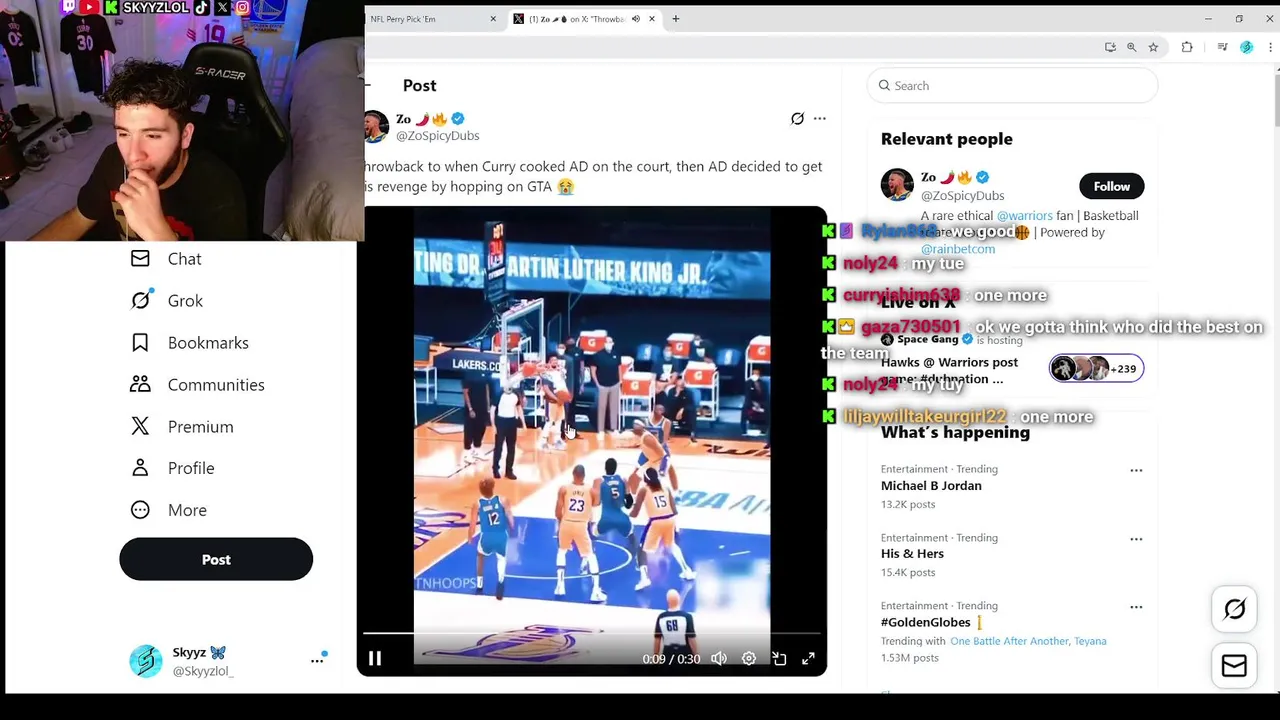
Task: Click the install app icon in address bar
Action: 1110,47
